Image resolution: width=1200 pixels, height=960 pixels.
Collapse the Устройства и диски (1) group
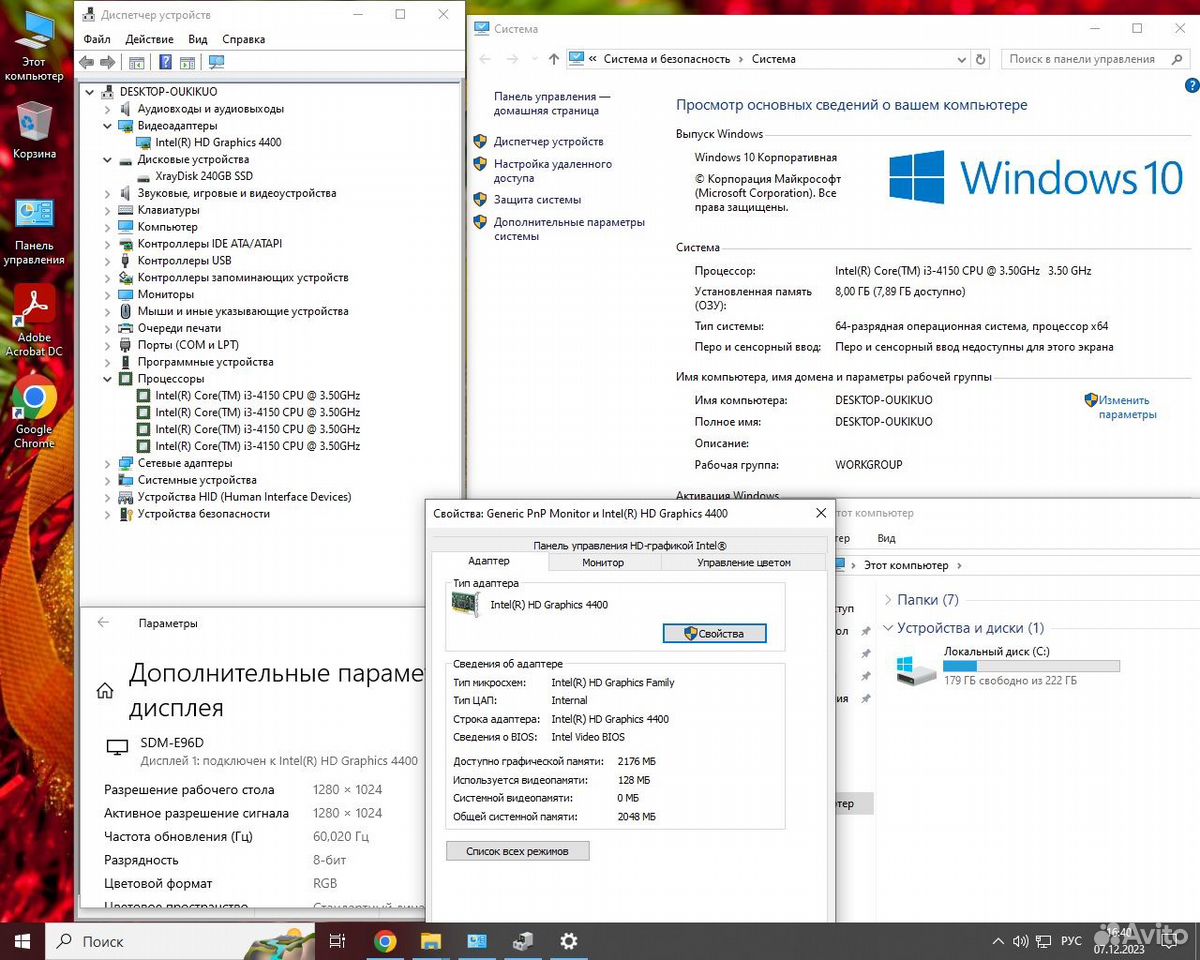[x=888, y=628]
